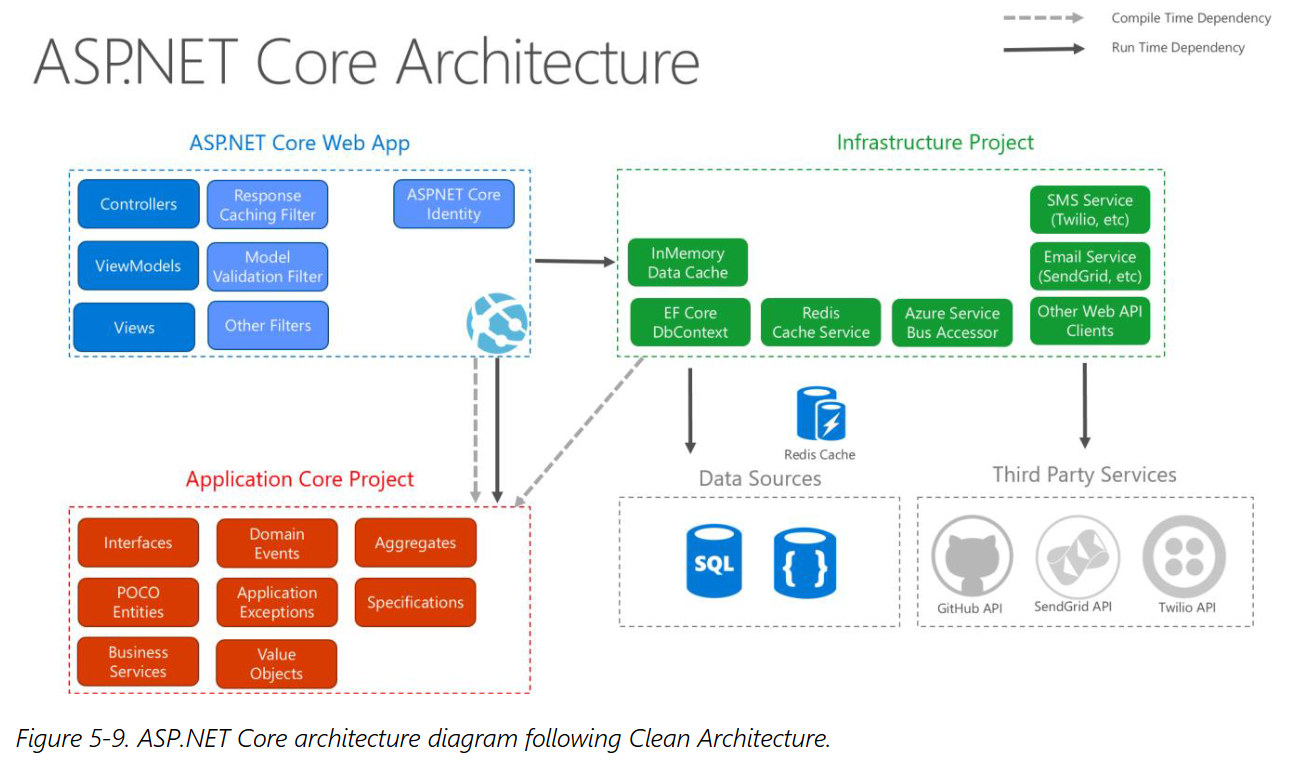This screenshot has height=763, width=1316.
Task: Click the Azure Service Bus Accessor box
Action: point(952,322)
